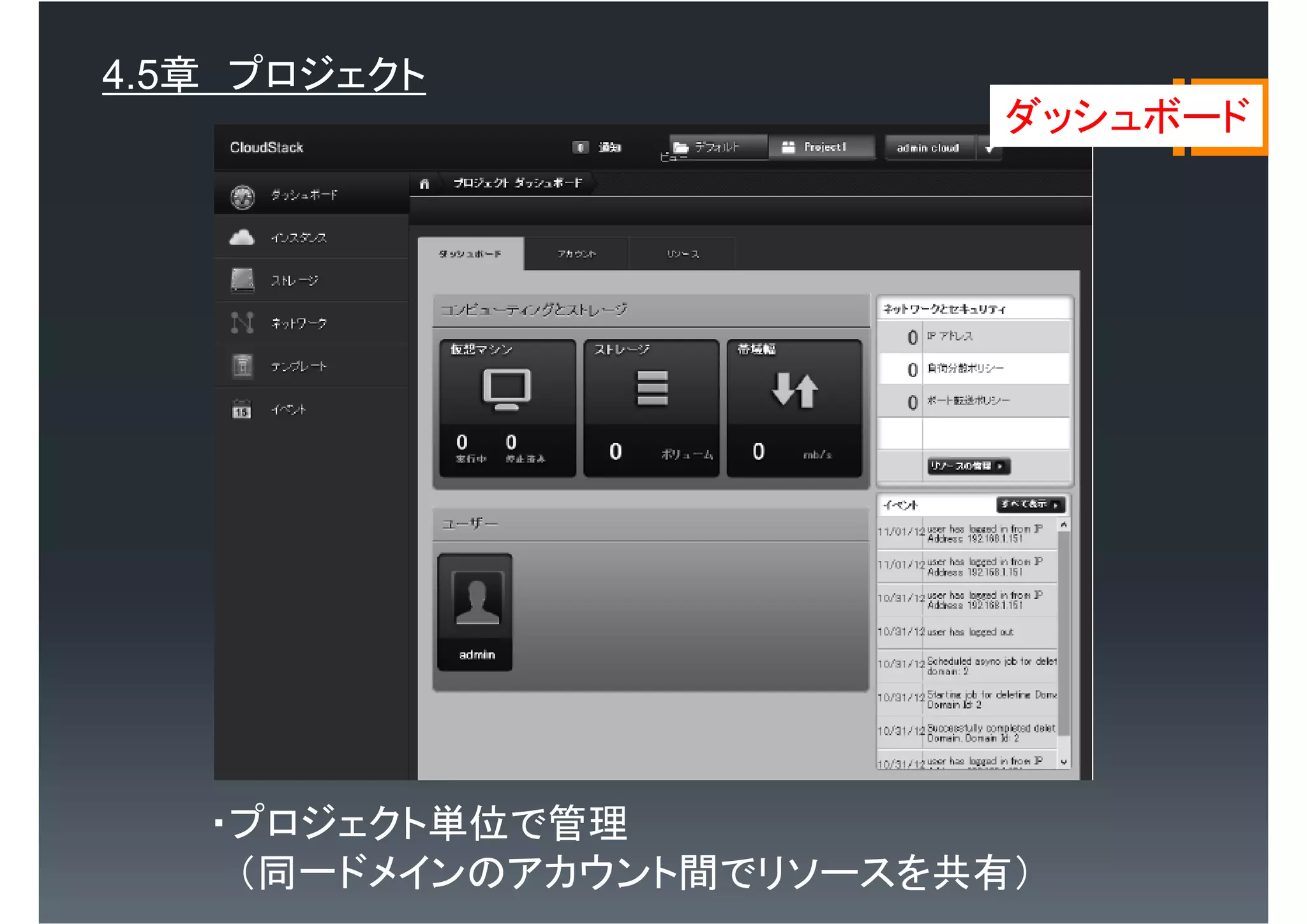Click the virtual machine monitor icon
The image size is (1307, 924).
coord(507,389)
